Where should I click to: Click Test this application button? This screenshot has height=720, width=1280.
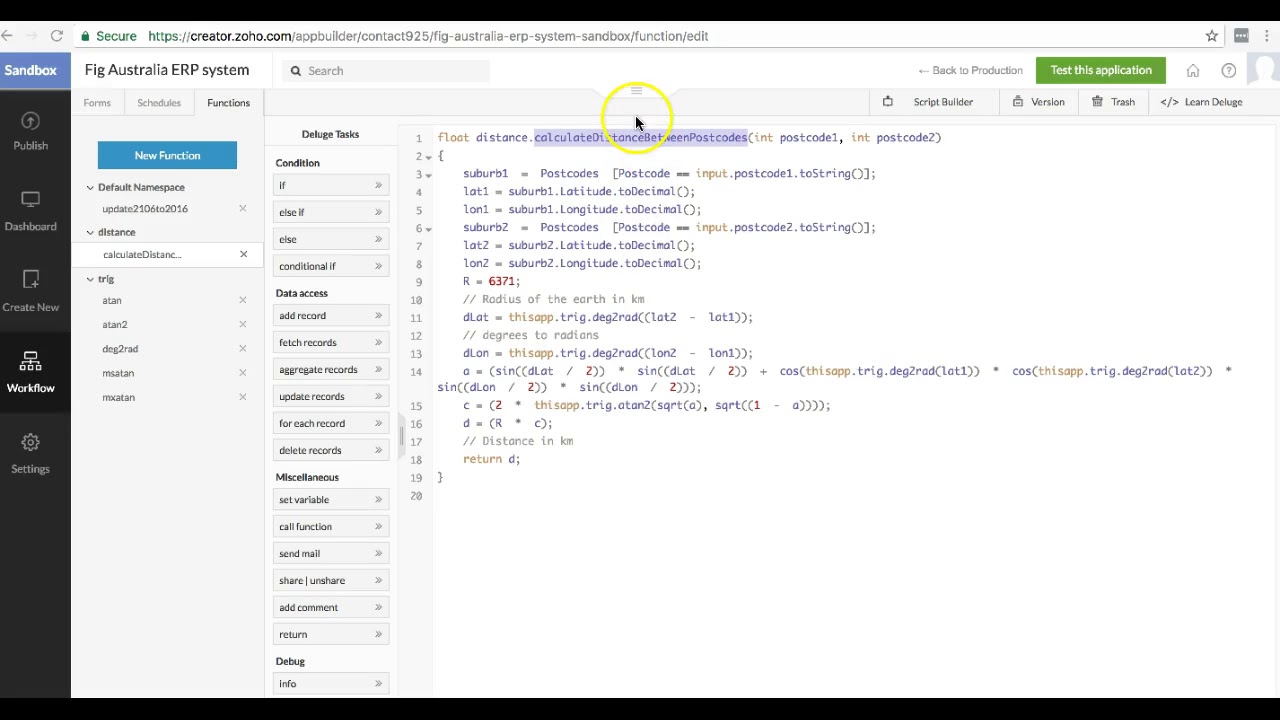pyautogui.click(x=1100, y=70)
